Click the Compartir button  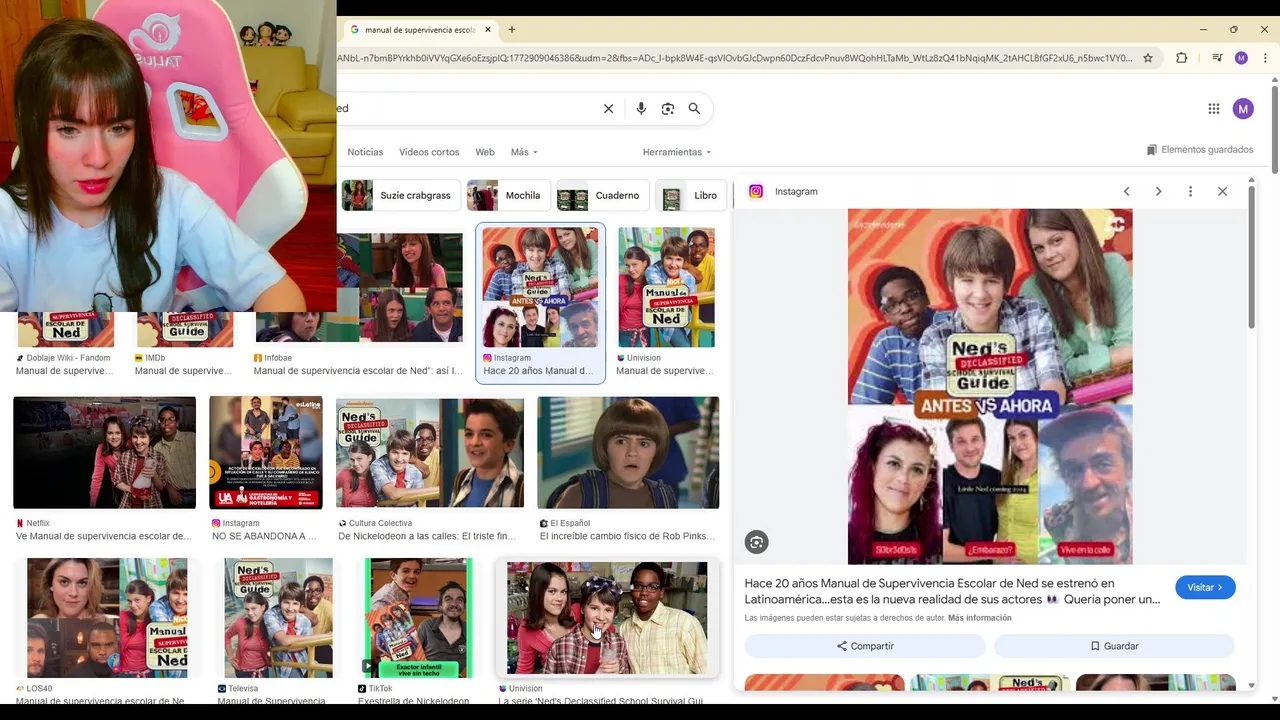[865, 646]
